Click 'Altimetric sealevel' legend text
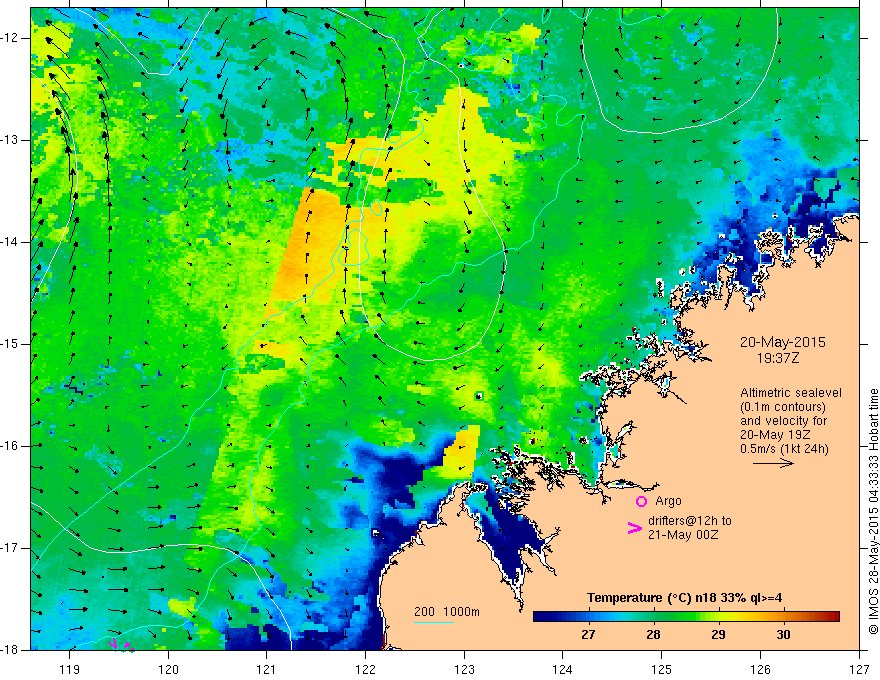 pos(791,393)
